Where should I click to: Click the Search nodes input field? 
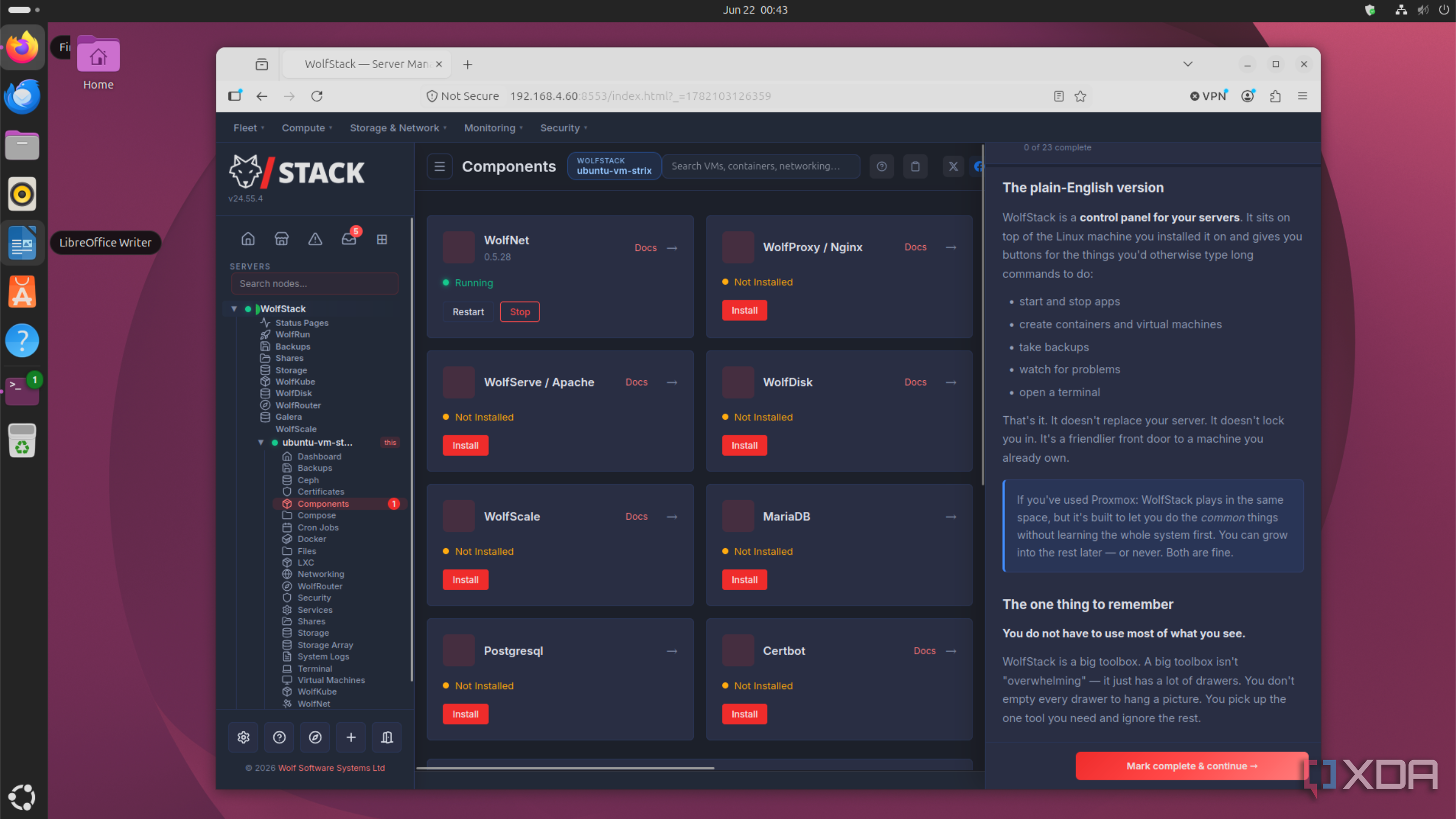pos(314,284)
